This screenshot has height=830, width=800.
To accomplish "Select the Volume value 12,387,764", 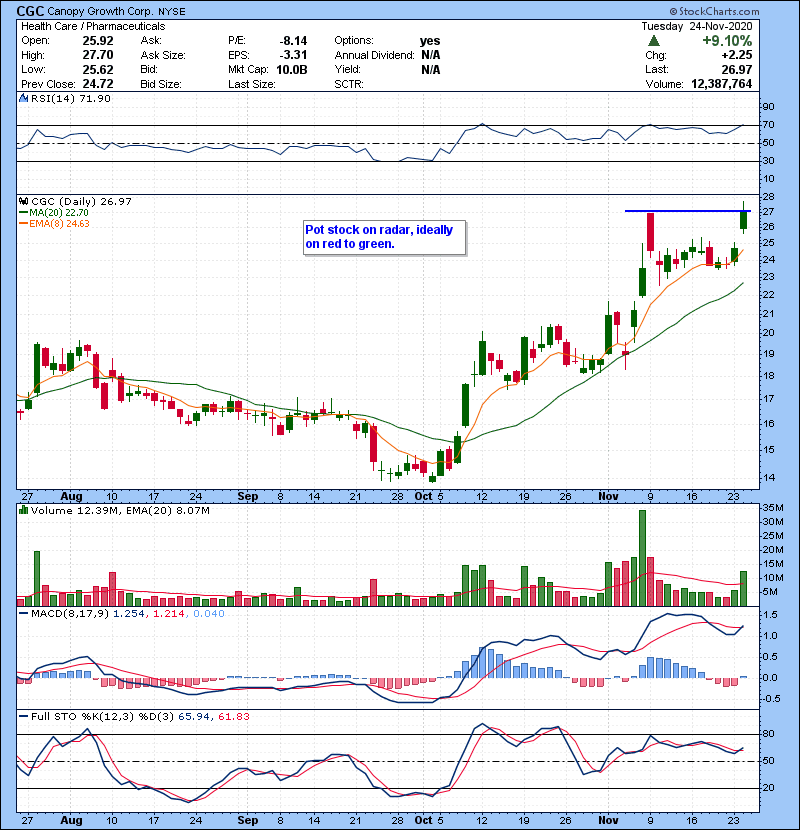I will [722, 84].
